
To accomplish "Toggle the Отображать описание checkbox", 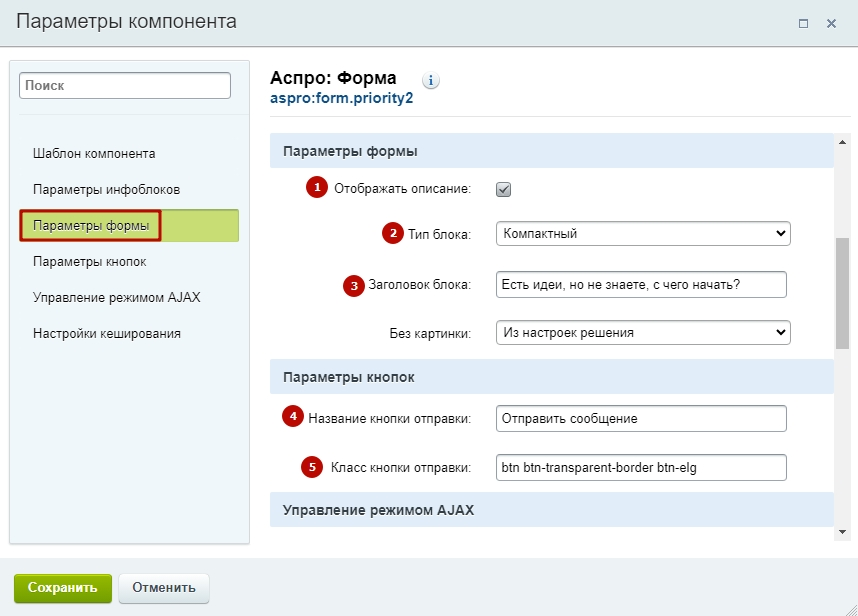I will pos(503,189).
